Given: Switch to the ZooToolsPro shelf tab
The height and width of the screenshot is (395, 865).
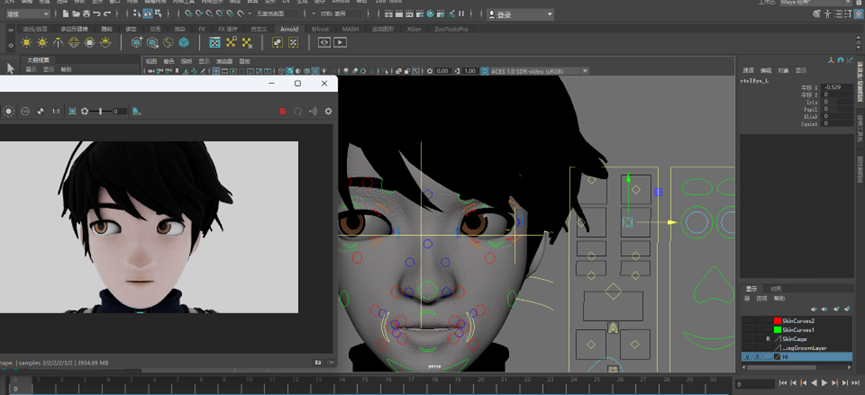Looking at the screenshot, I should click(451, 29).
